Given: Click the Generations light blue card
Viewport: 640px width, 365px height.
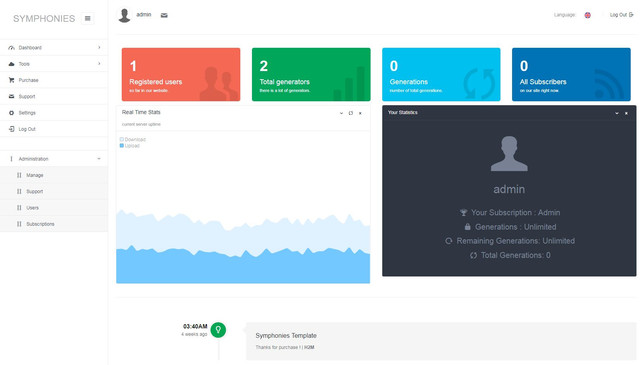Looking at the screenshot, I should tap(441, 74).
